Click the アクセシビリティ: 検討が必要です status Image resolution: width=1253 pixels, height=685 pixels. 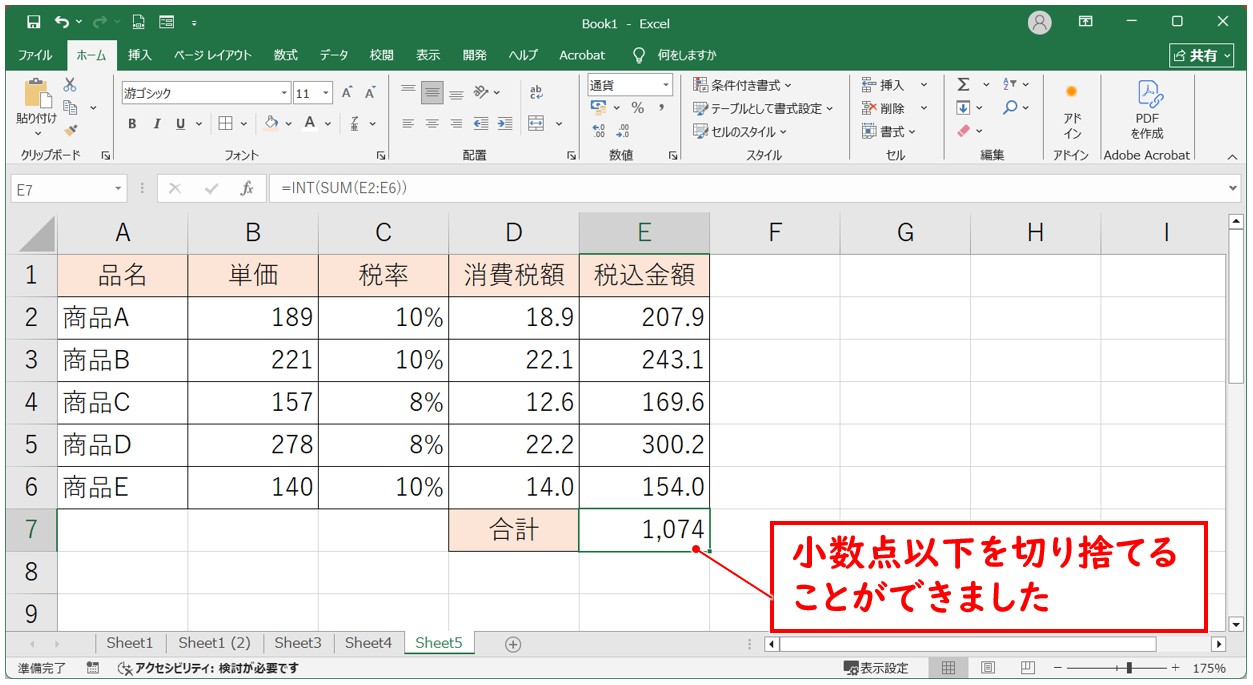(208, 668)
